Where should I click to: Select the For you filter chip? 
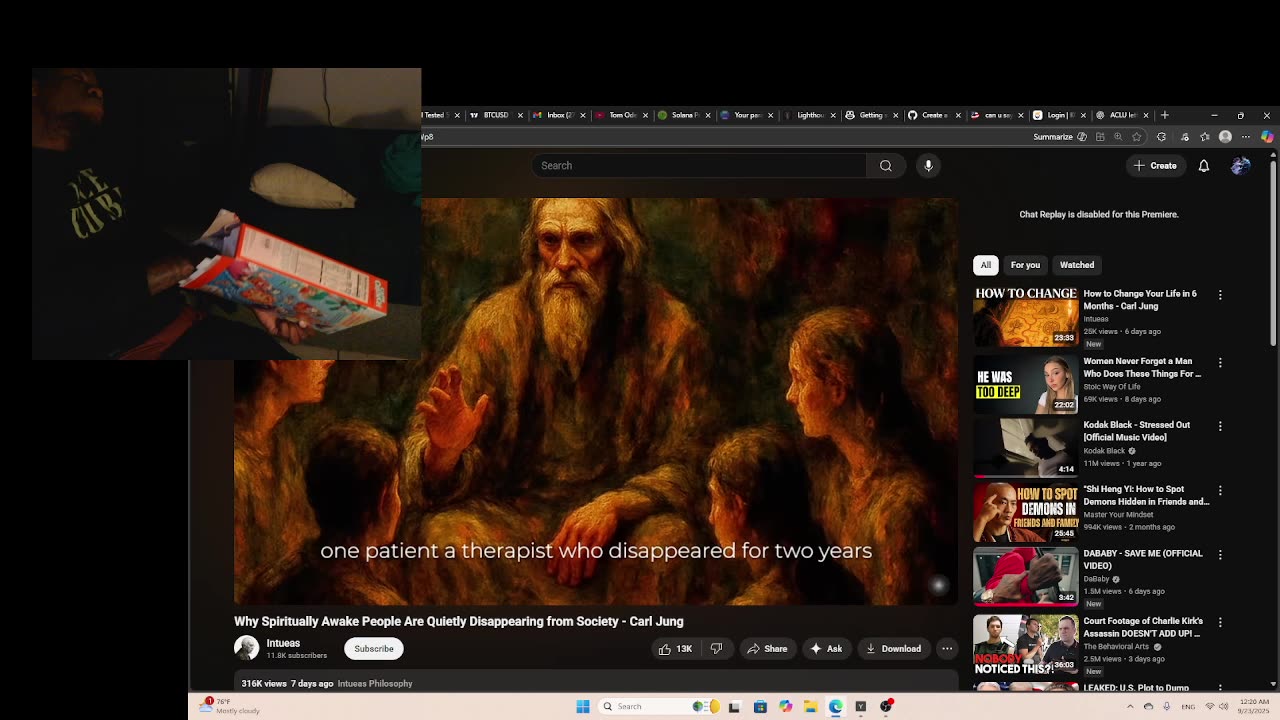pyautogui.click(x=1025, y=265)
